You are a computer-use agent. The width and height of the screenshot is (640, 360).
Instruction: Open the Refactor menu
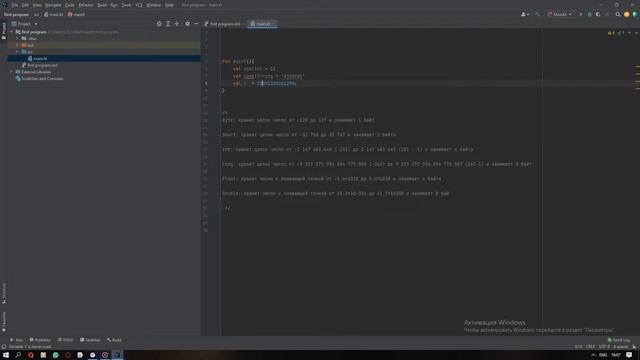pyautogui.click(x=86, y=5)
